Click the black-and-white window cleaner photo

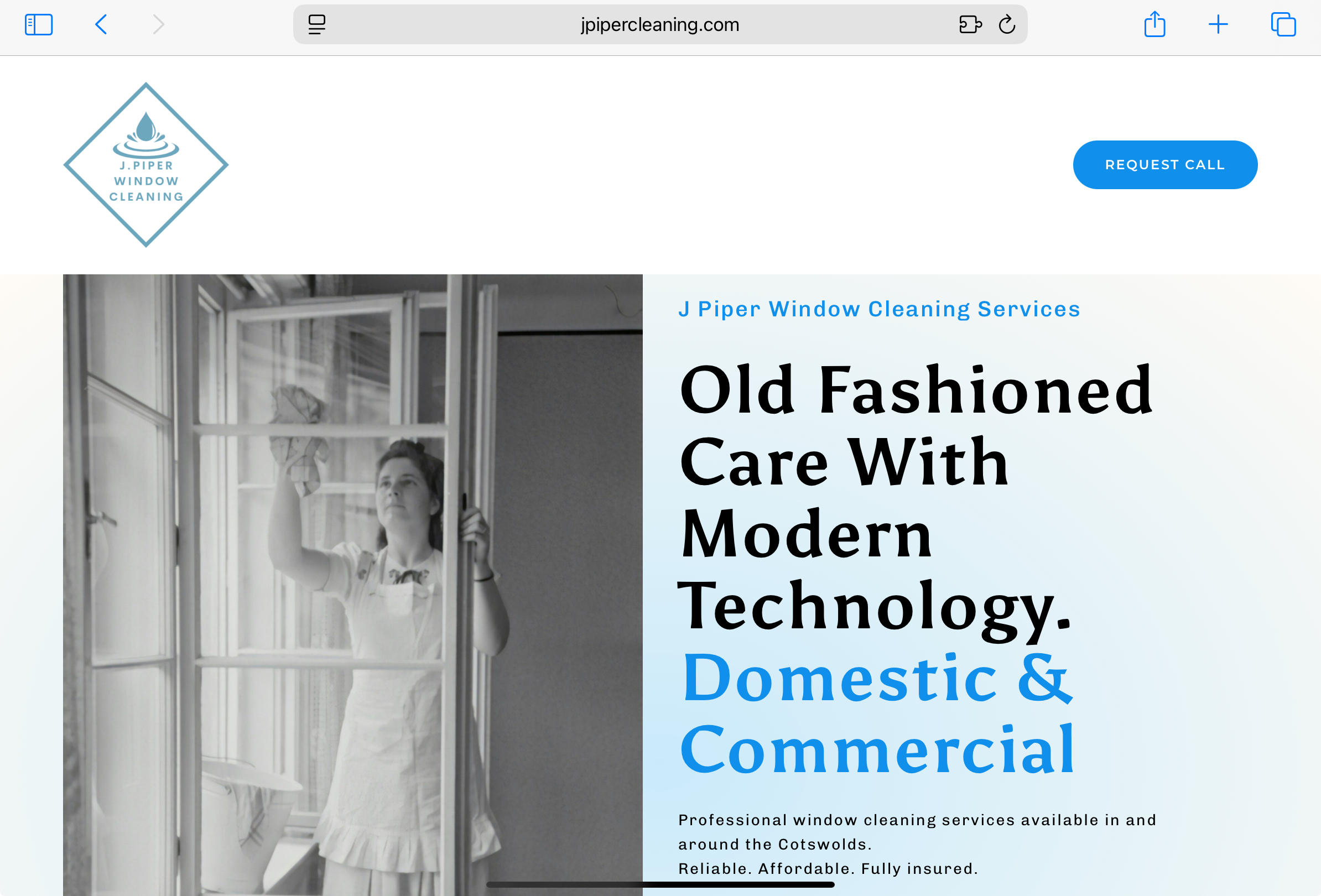tap(352, 585)
